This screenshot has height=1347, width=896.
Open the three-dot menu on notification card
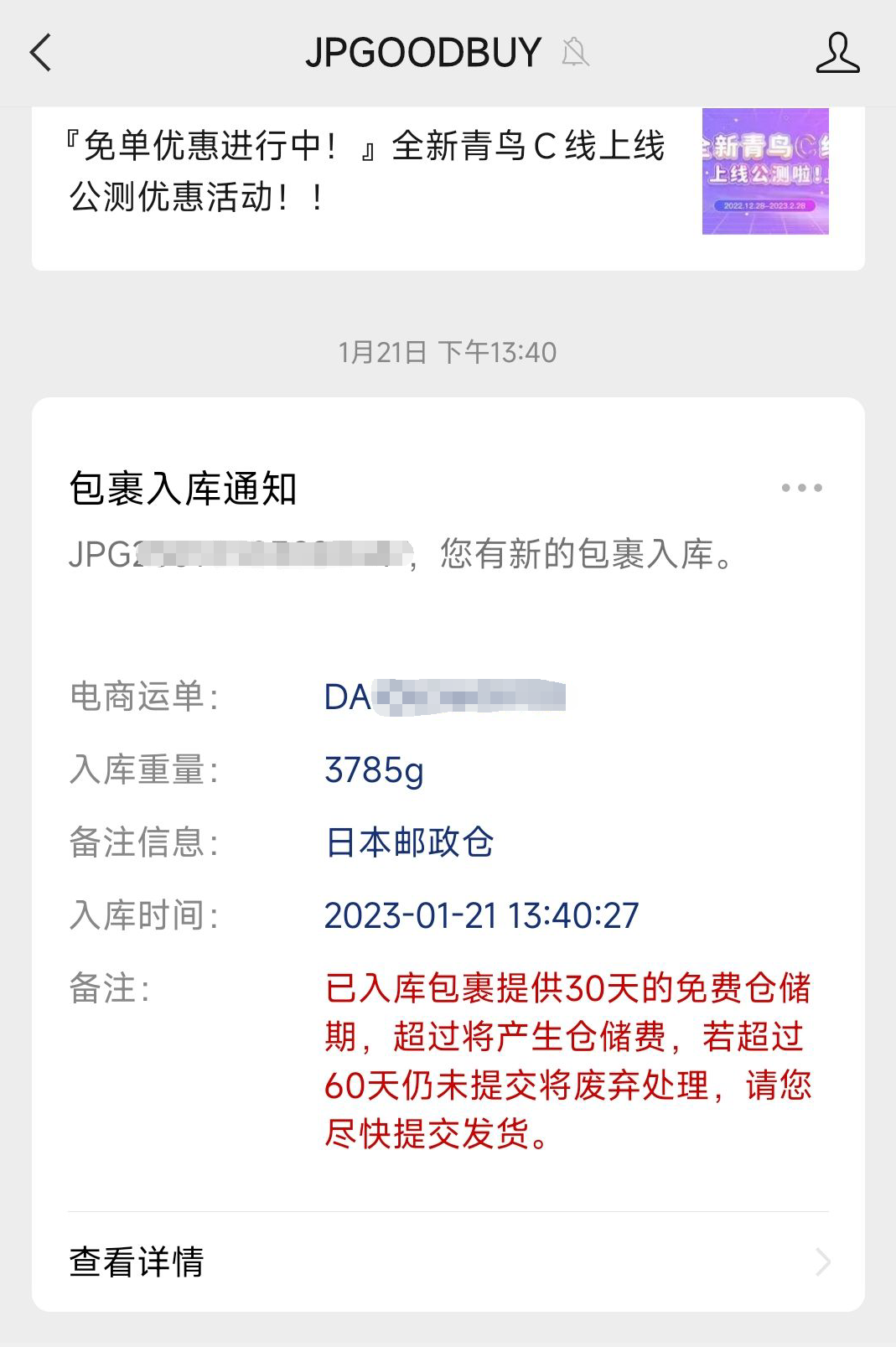(801, 488)
